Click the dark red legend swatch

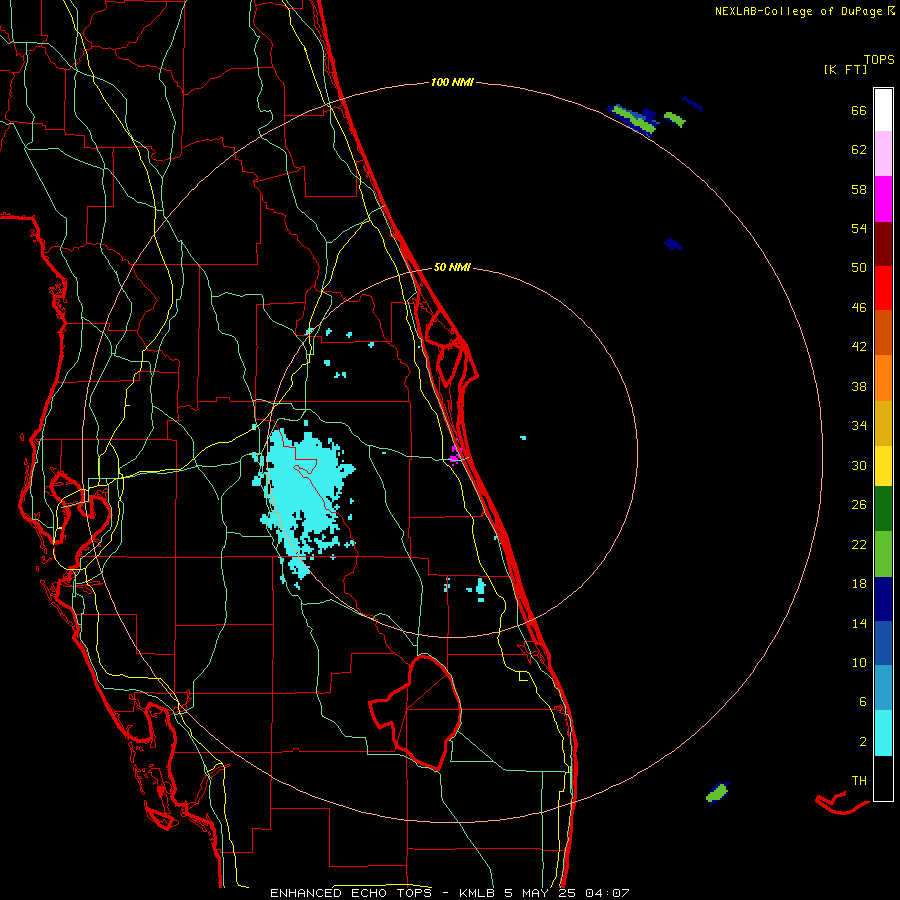[883, 243]
